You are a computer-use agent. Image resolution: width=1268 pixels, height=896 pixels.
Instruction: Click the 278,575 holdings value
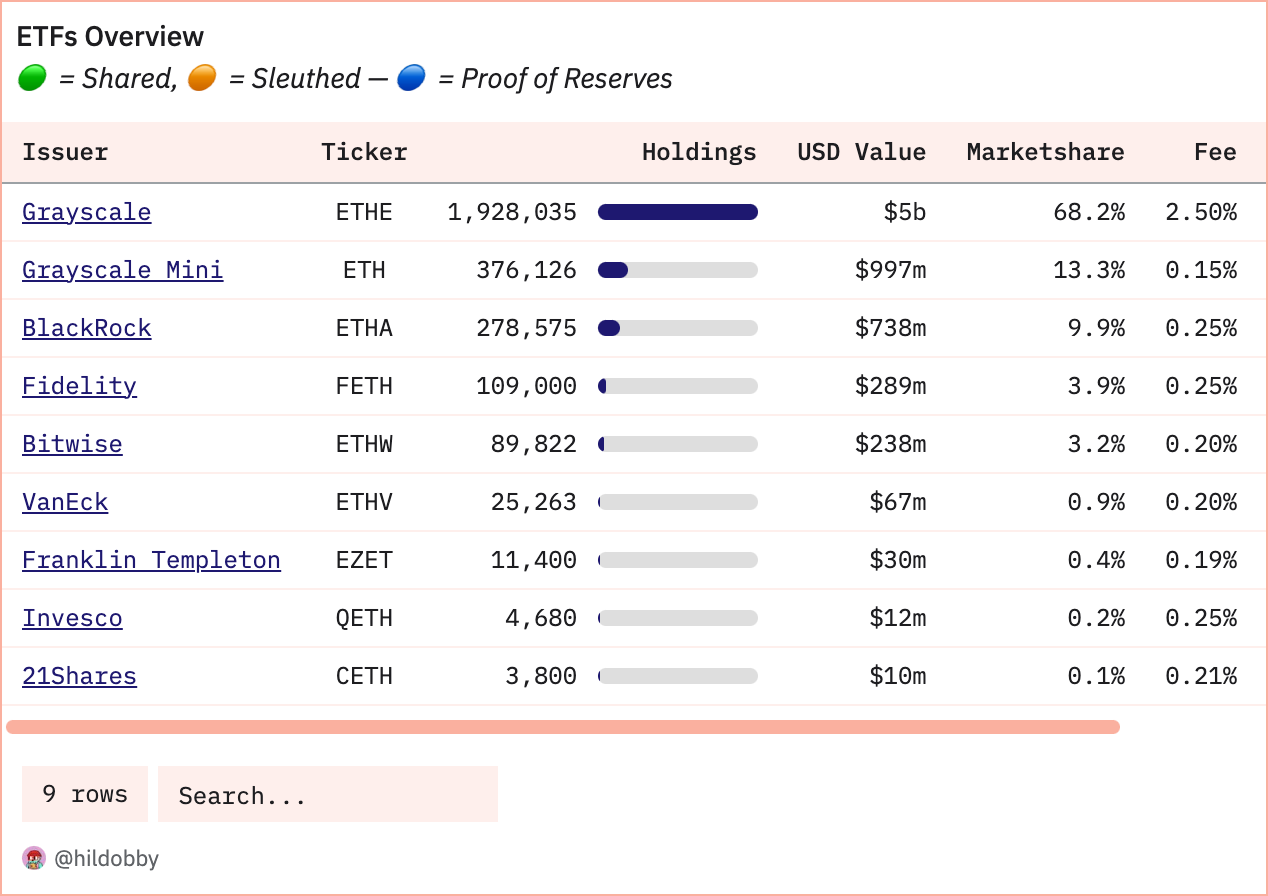point(526,328)
